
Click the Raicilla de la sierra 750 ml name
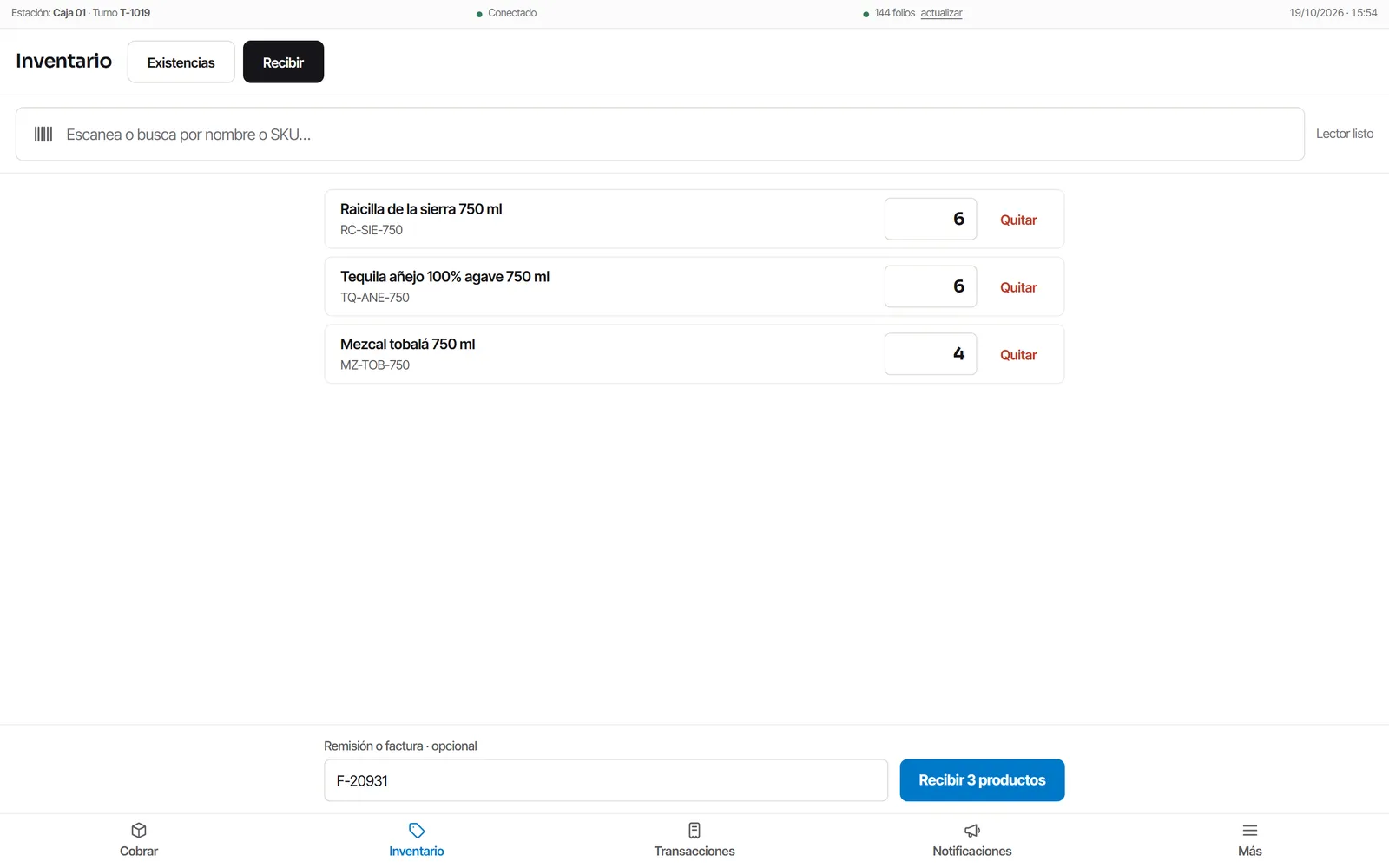[421, 209]
